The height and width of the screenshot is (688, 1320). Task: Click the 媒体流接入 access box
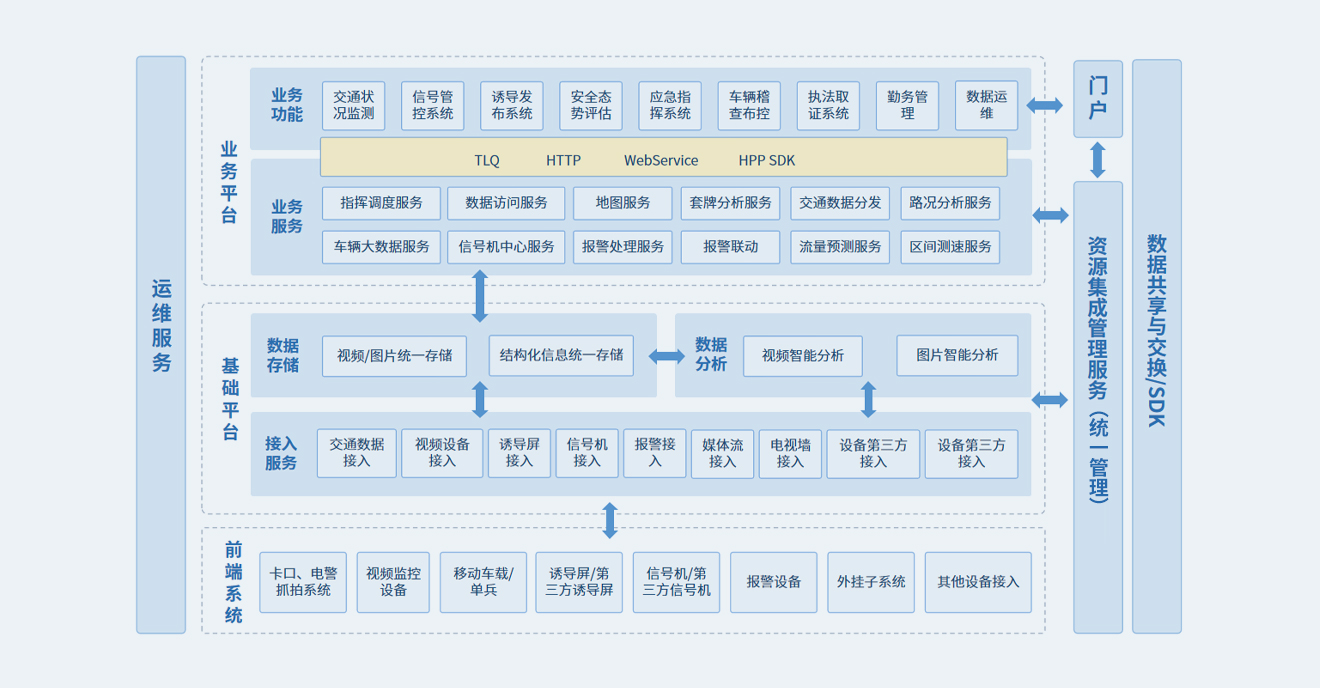(722, 453)
